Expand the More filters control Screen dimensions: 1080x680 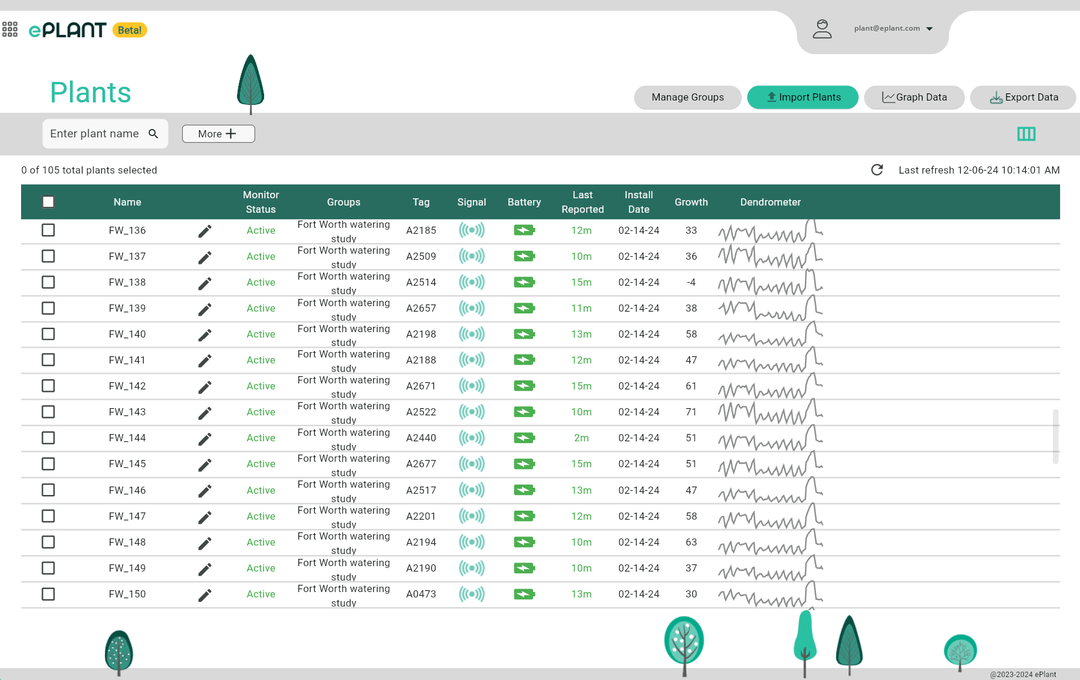click(x=218, y=133)
